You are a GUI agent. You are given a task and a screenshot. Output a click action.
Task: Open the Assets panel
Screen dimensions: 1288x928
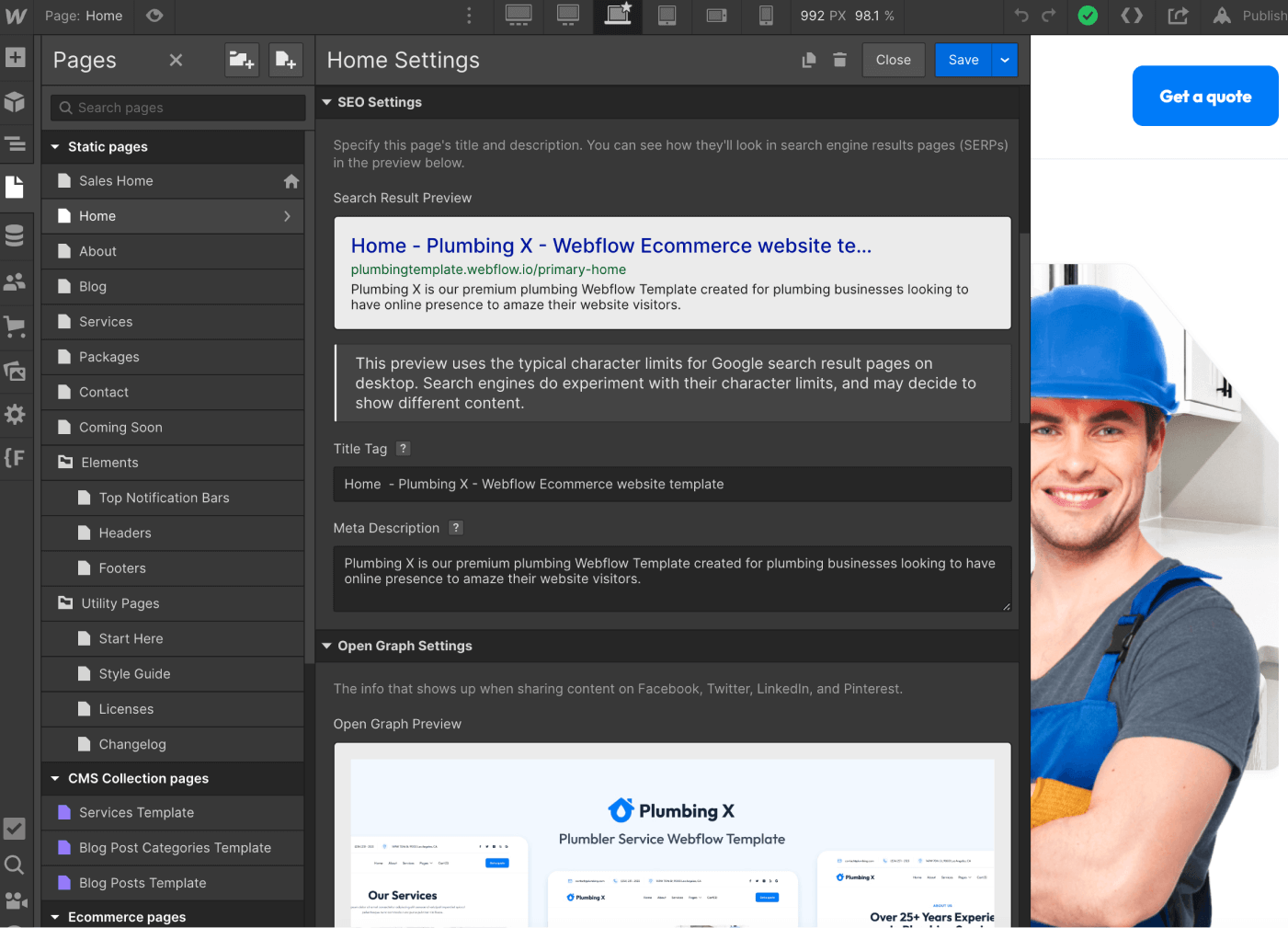15,371
